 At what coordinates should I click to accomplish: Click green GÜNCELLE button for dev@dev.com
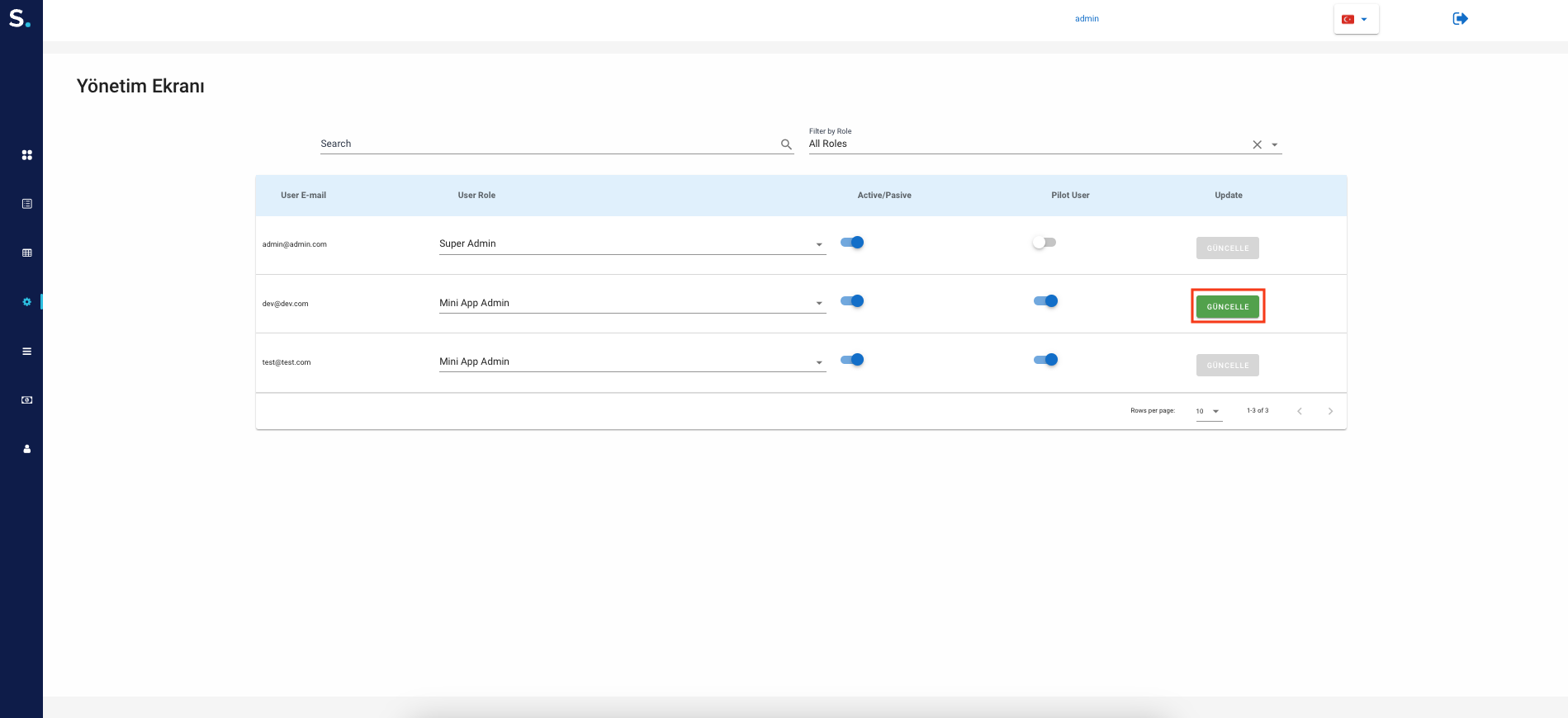pyautogui.click(x=1227, y=307)
